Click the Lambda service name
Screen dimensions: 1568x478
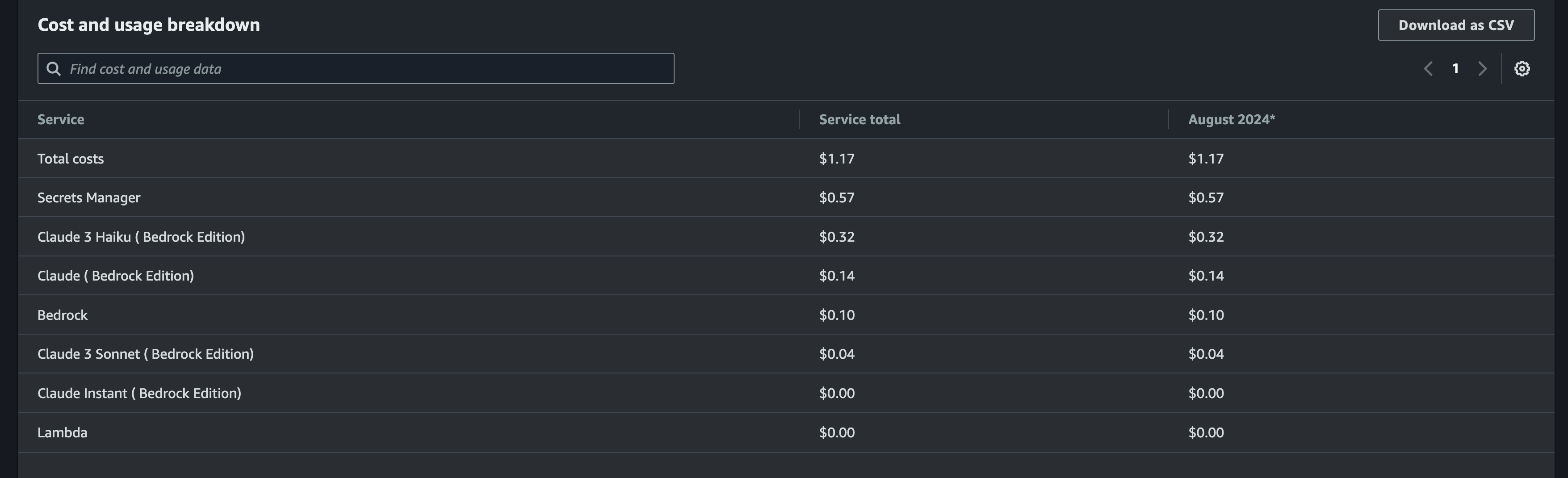click(x=62, y=432)
